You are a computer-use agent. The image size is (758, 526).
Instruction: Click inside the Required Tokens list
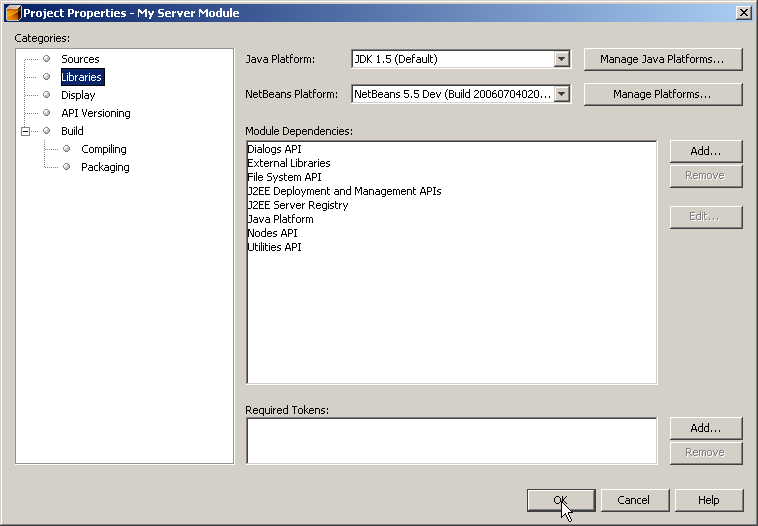[450, 441]
